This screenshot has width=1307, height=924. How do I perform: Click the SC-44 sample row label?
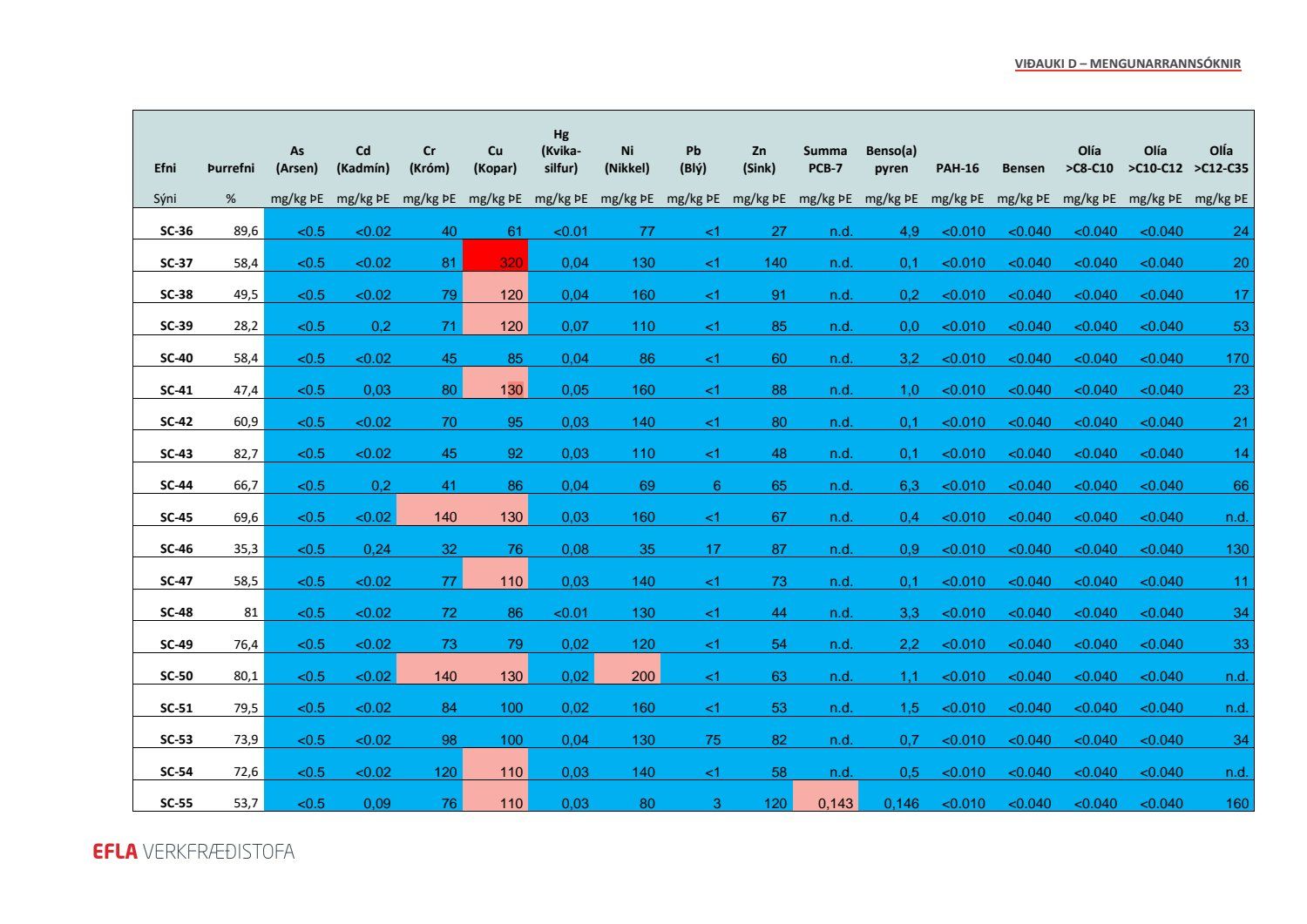176,485
